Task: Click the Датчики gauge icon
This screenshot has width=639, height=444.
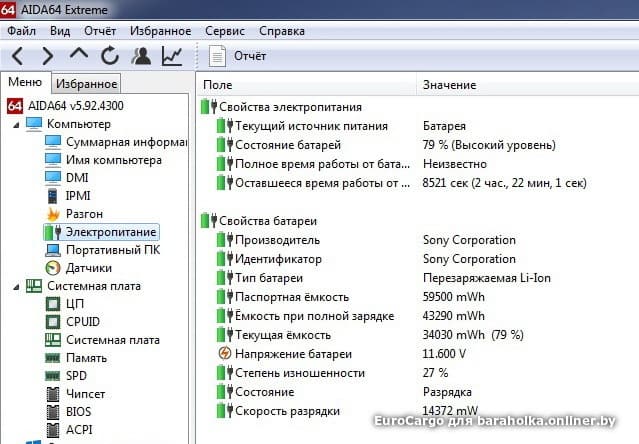Action: click(x=53, y=268)
